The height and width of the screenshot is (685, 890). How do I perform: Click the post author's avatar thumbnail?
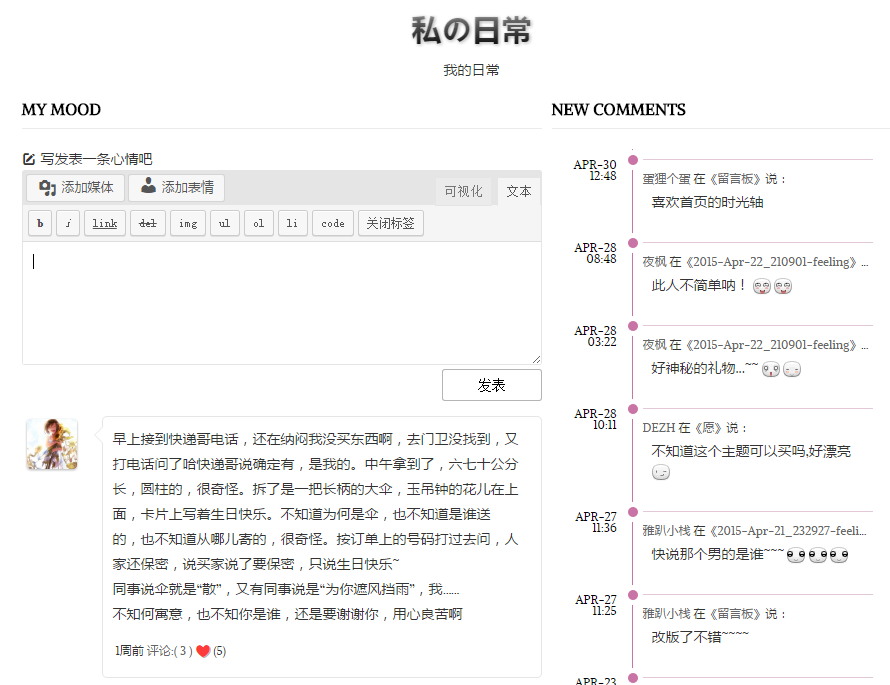pos(52,444)
